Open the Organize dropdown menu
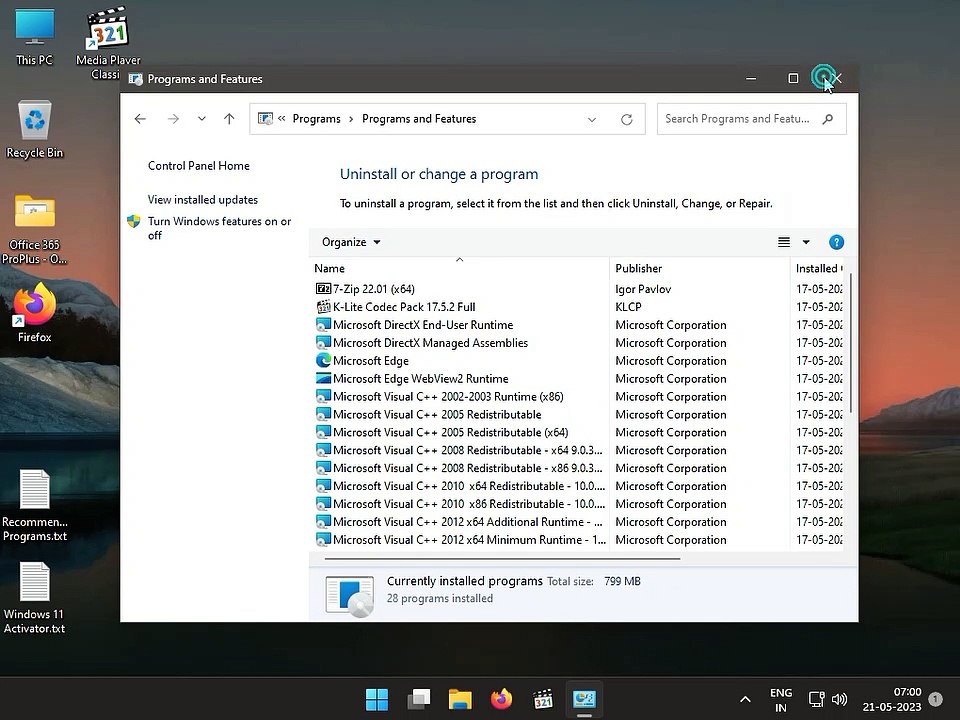The image size is (960, 720). (x=351, y=242)
